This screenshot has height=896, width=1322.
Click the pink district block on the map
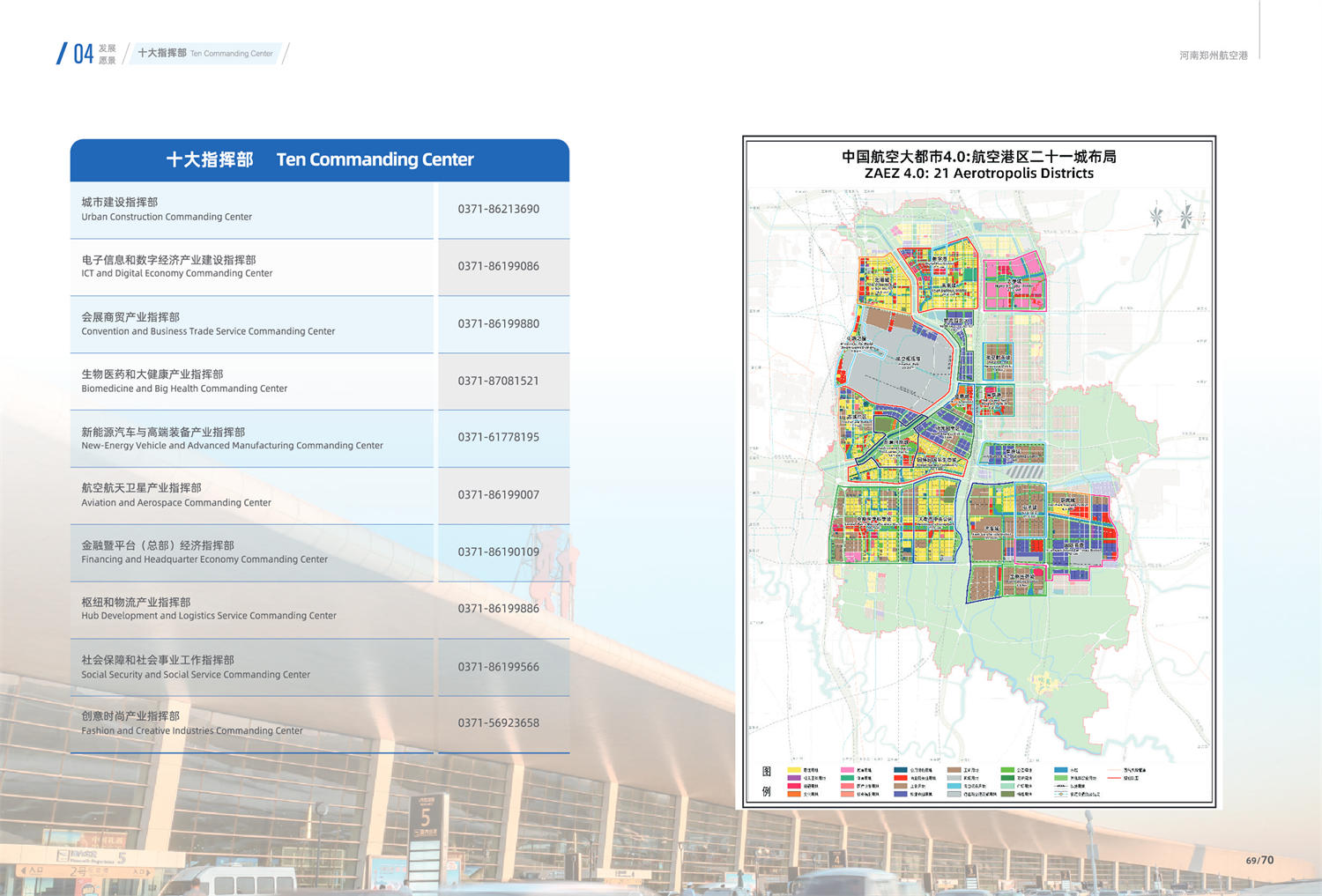point(1014,282)
